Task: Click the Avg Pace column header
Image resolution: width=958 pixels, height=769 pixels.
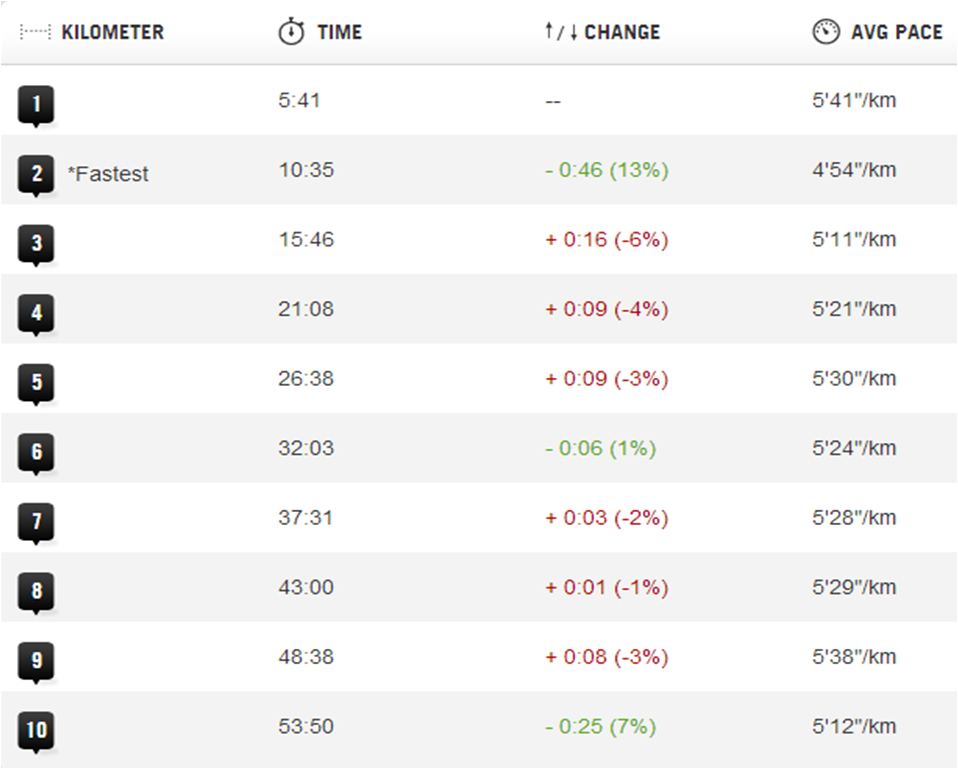Action: 896,32
